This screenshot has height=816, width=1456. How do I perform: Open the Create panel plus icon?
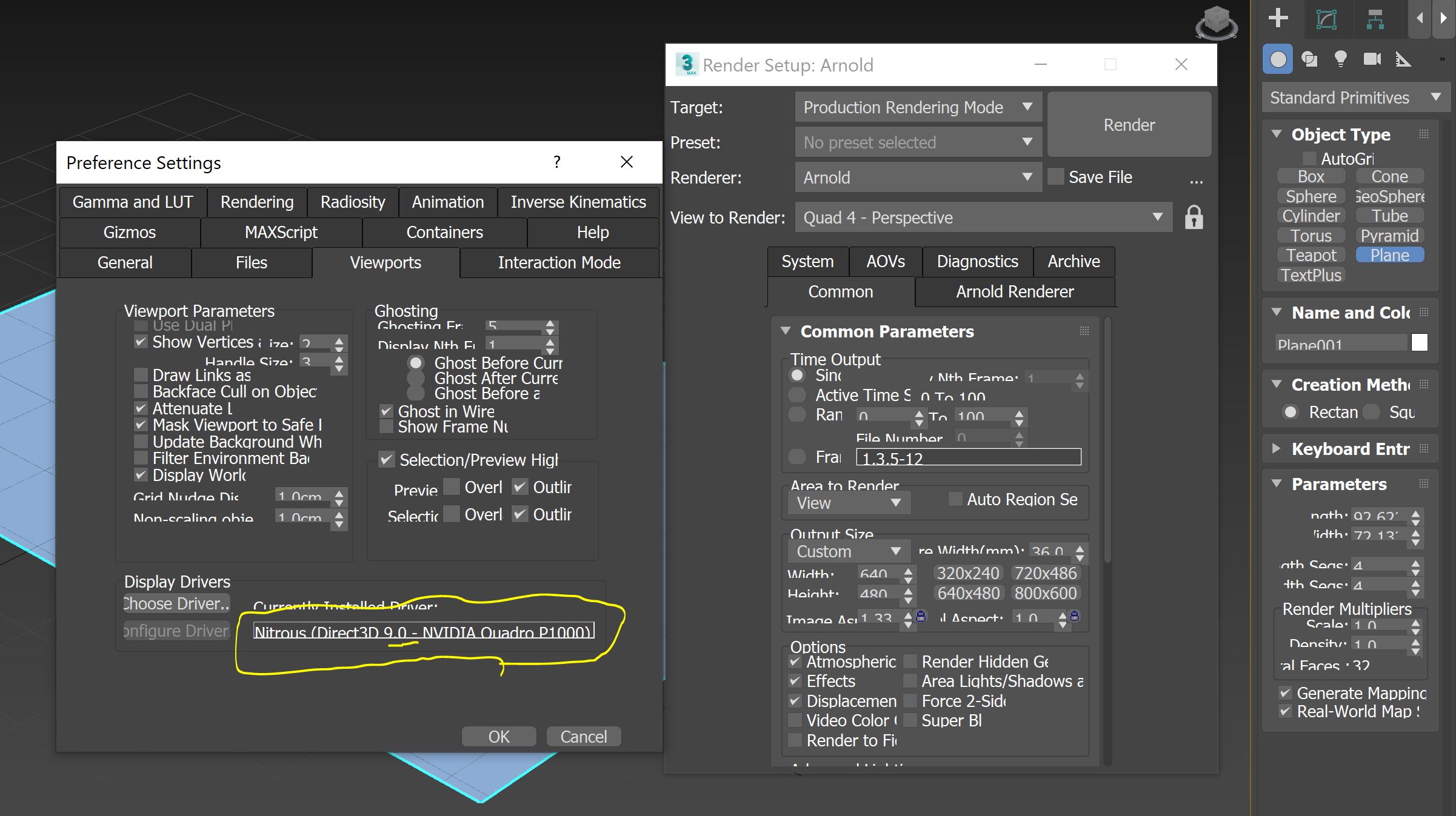coord(1278,19)
